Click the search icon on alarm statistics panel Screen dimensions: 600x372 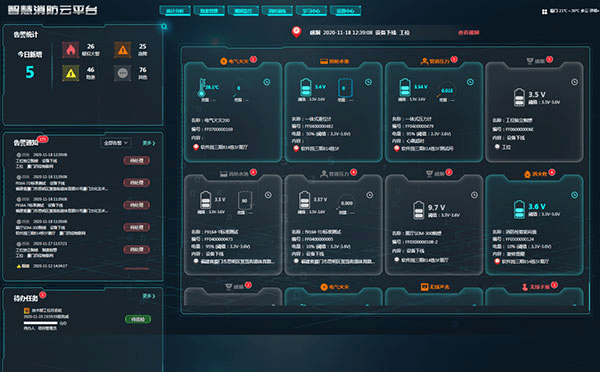(164, 26)
